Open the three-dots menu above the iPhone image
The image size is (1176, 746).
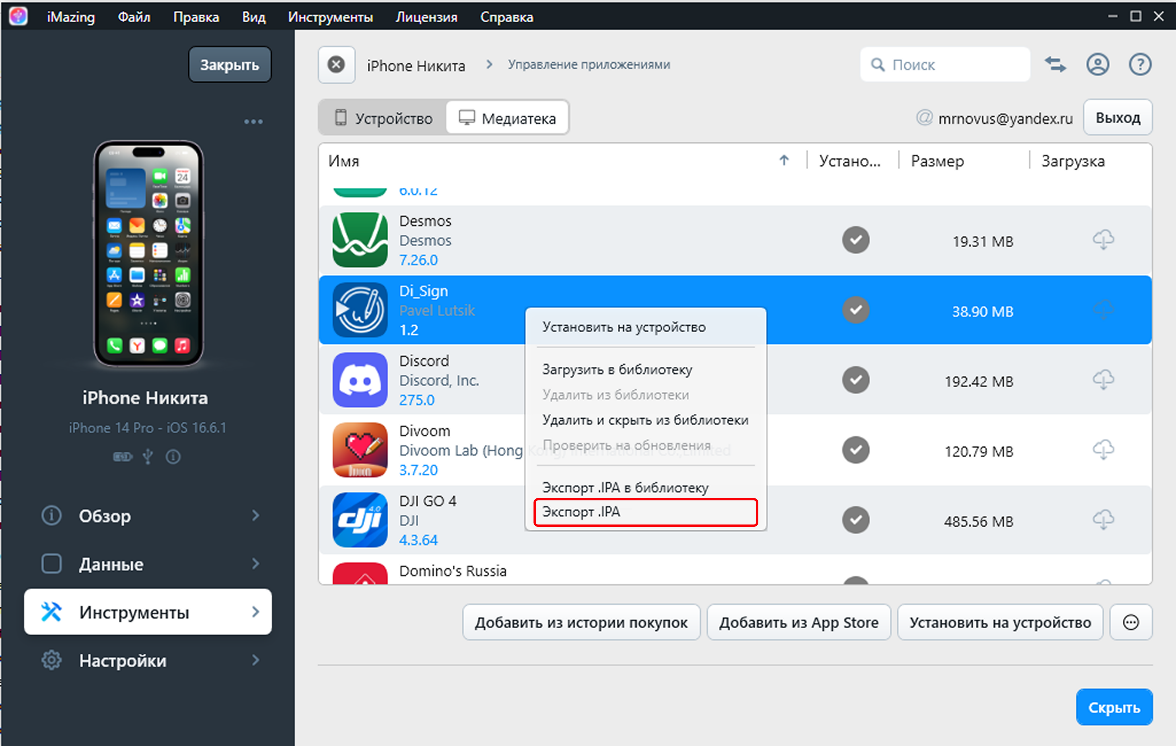(253, 122)
